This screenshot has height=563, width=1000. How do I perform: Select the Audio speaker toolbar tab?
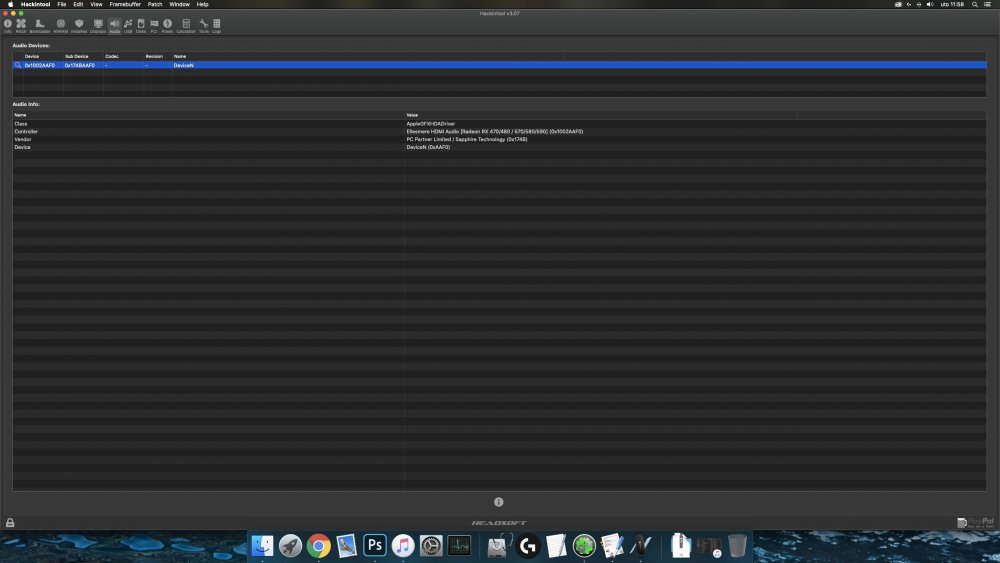[x=115, y=26]
